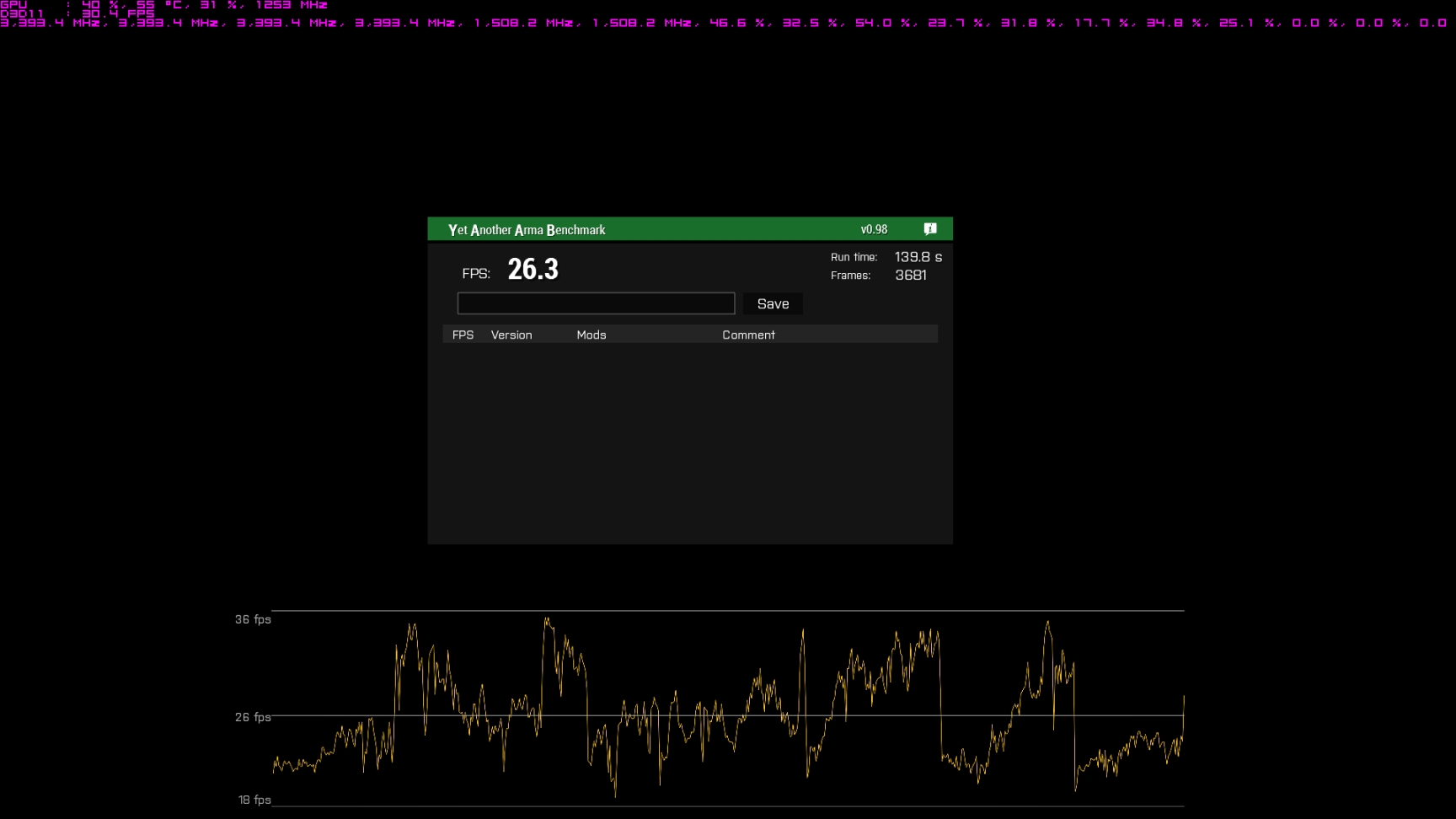Click the FPS: label next to 26.3
Screen dimensions: 1456x819
(x=476, y=273)
